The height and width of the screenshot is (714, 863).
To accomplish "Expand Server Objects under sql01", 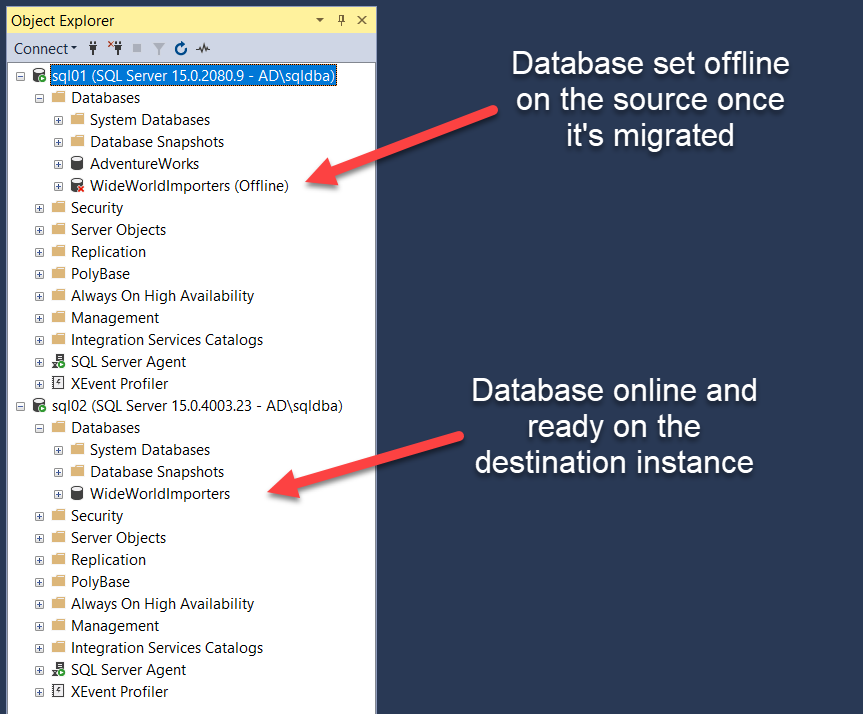I will (39, 231).
